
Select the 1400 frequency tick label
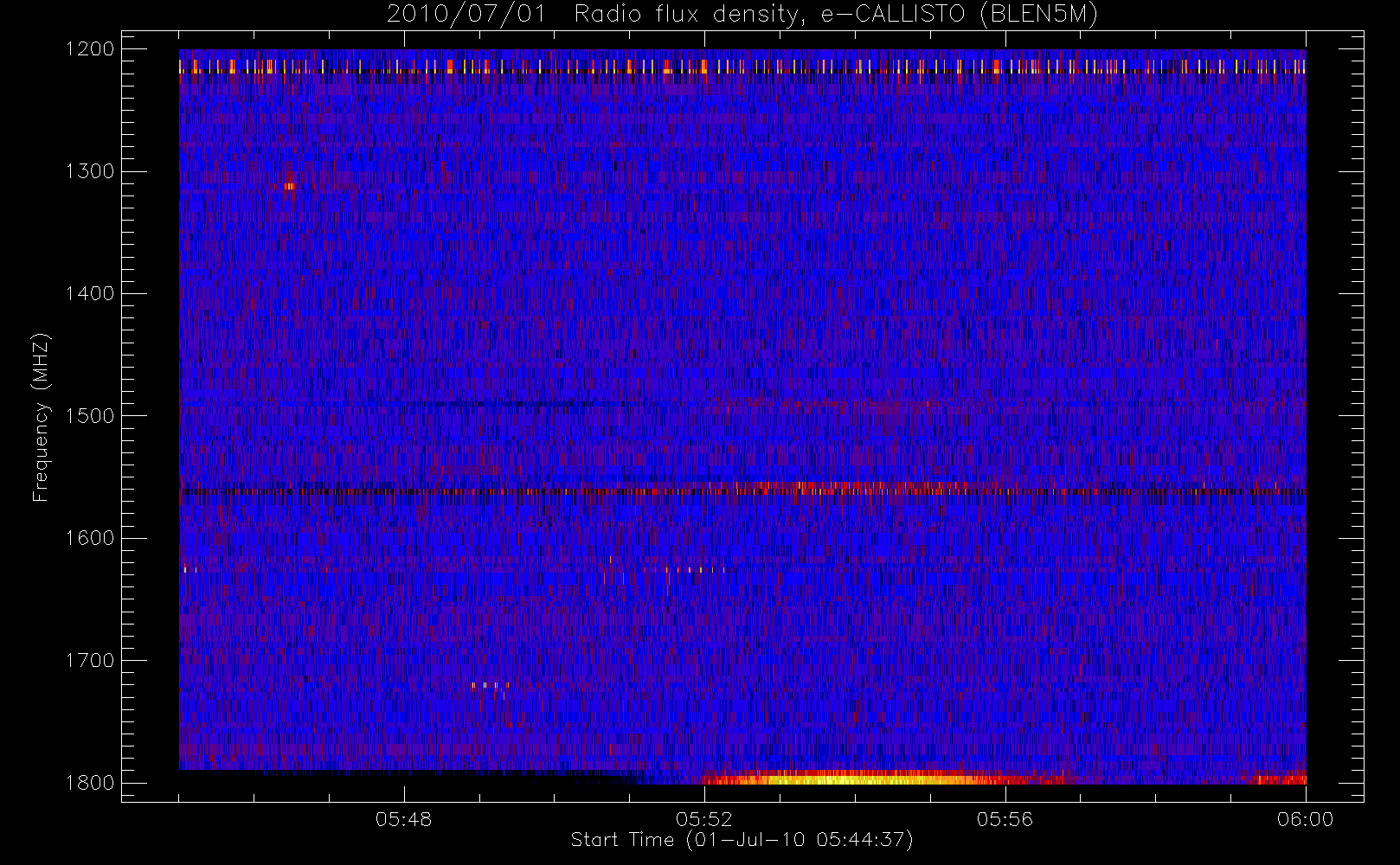(x=90, y=293)
